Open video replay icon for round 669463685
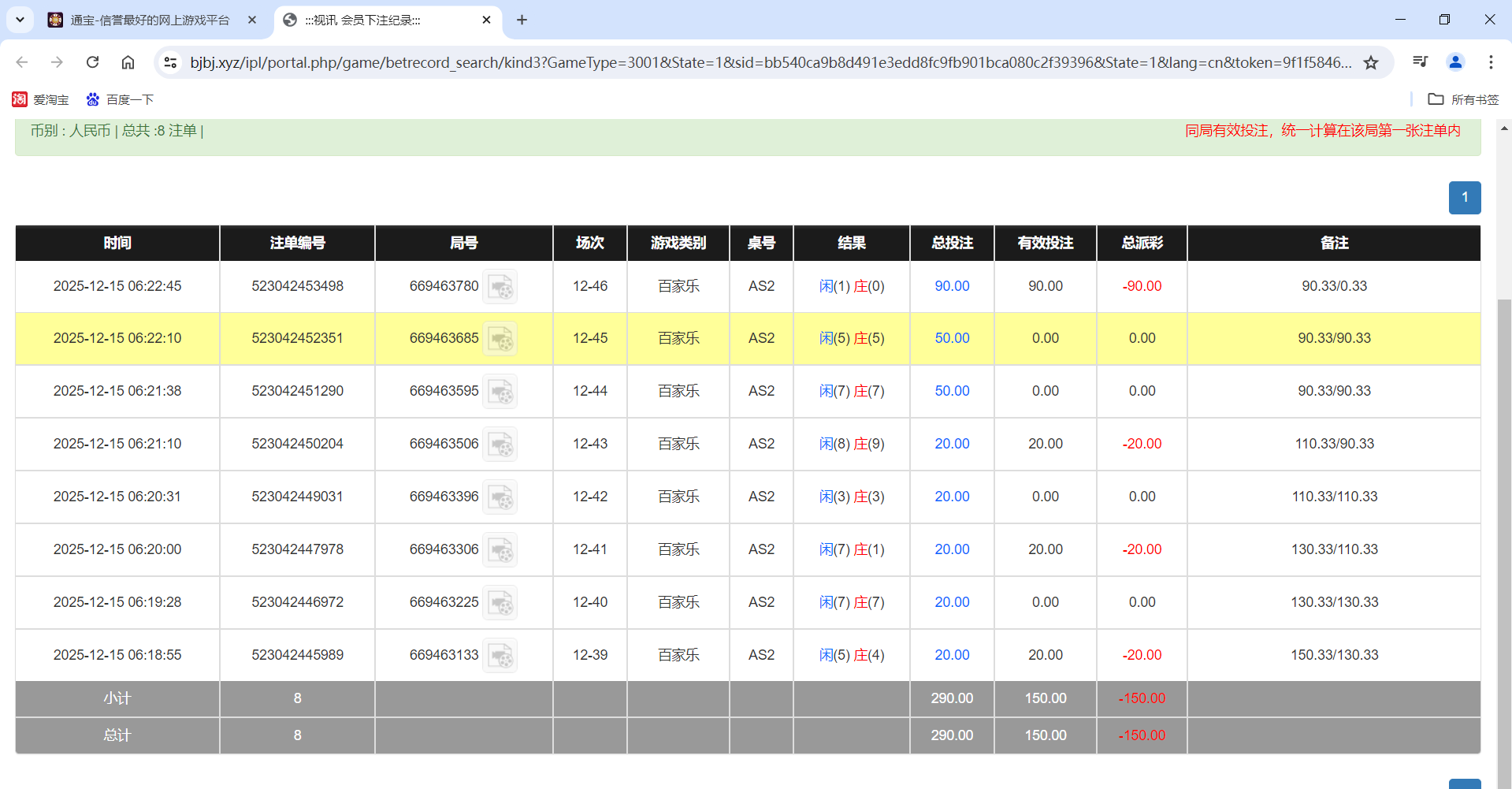The image size is (1512, 789). point(500,339)
